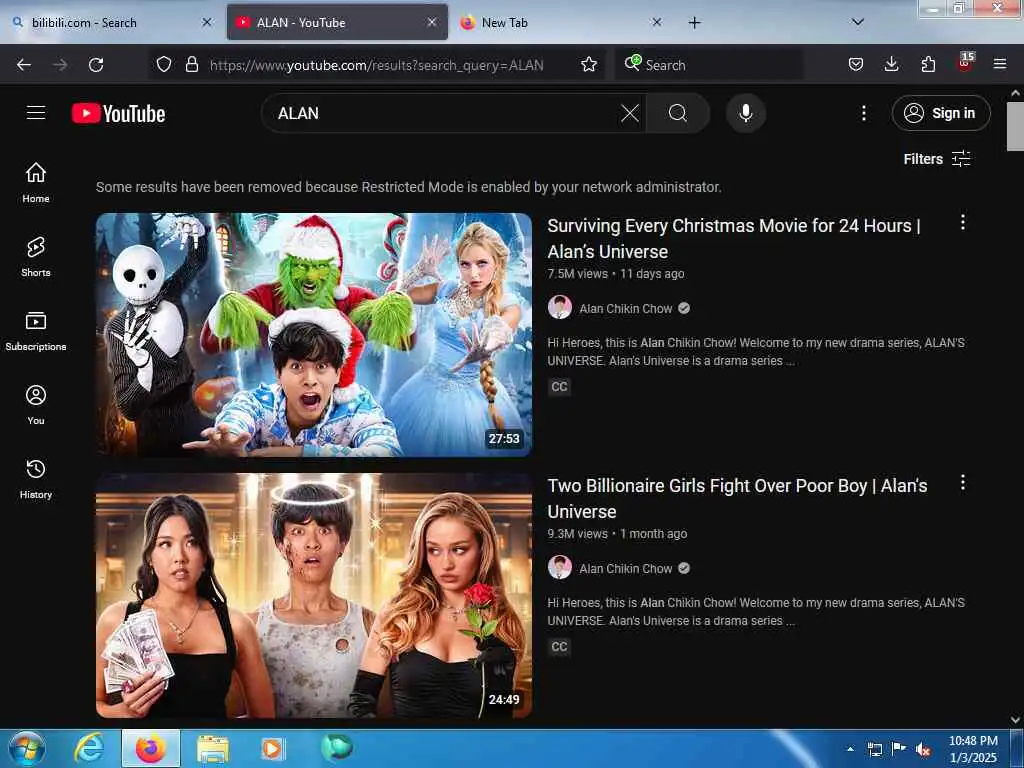The height and width of the screenshot is (768, 1024).
Task: Click '9.3M views • 1 month ago' text
Action: (617, 534)
